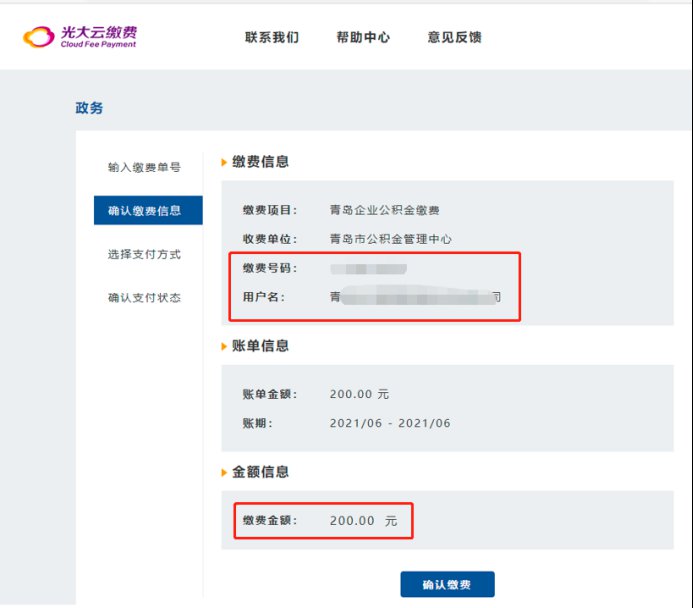Open the 帮助中心 menu item
Screen dimensions: 693x608
(363, 38)
